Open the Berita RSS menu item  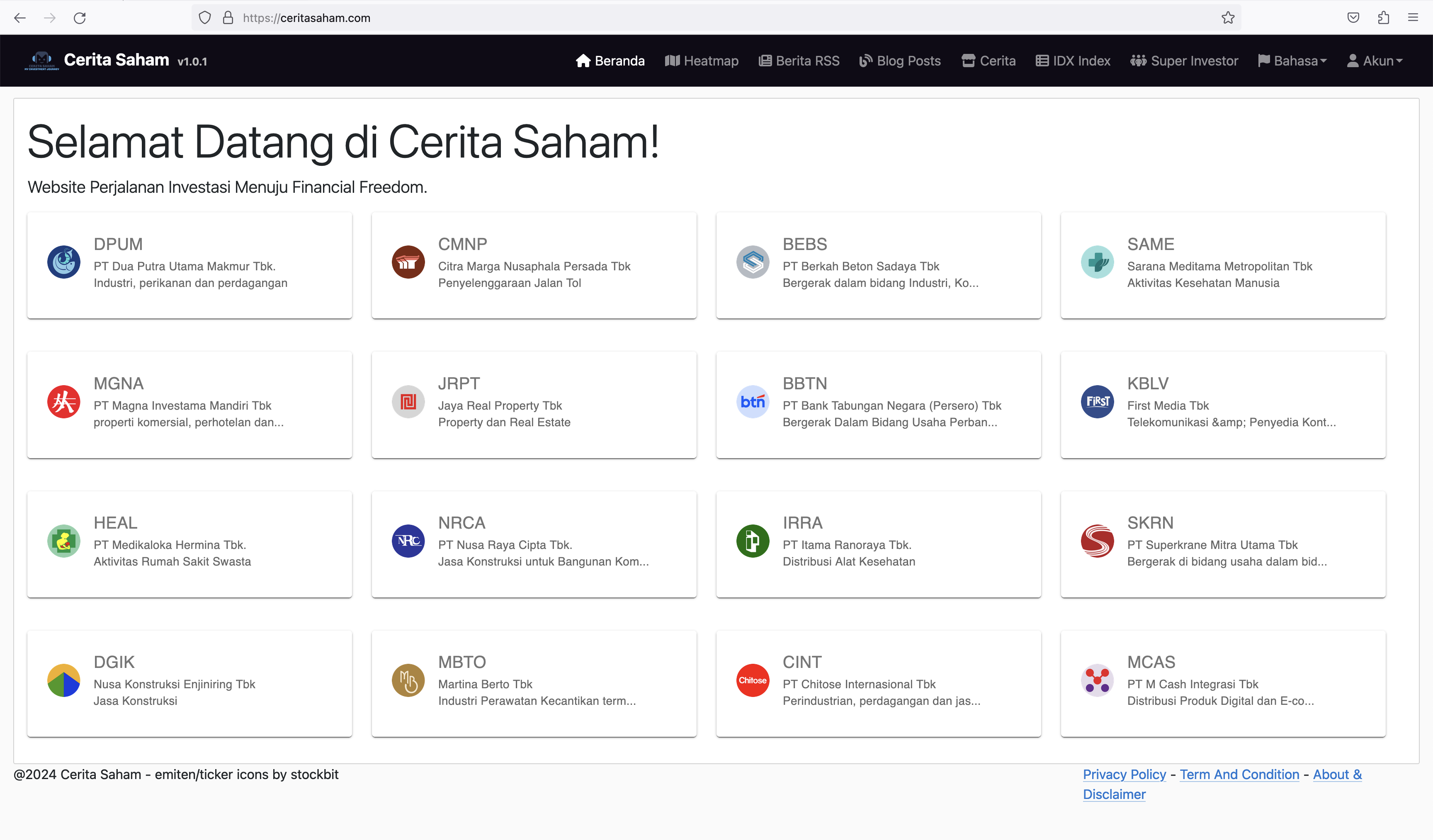[x=799, y=61]
